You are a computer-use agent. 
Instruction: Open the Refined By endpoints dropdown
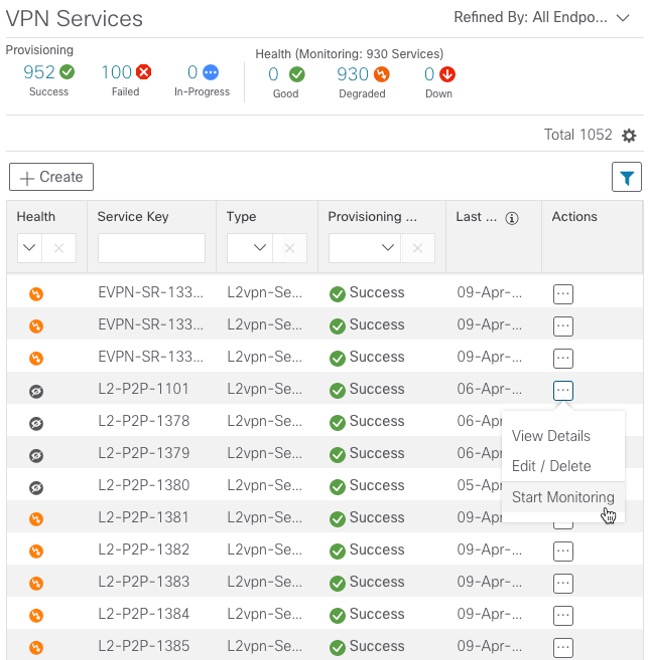(x=624, y=18)
